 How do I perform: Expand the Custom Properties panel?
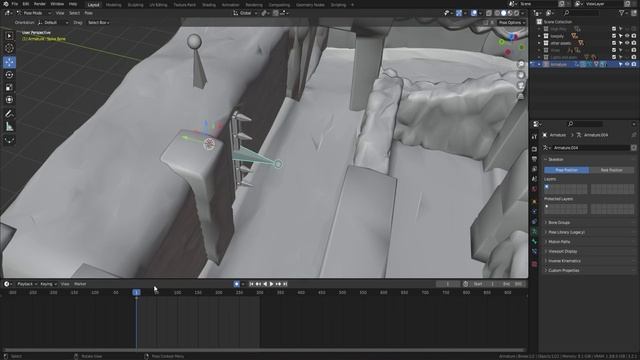(563, 271)
